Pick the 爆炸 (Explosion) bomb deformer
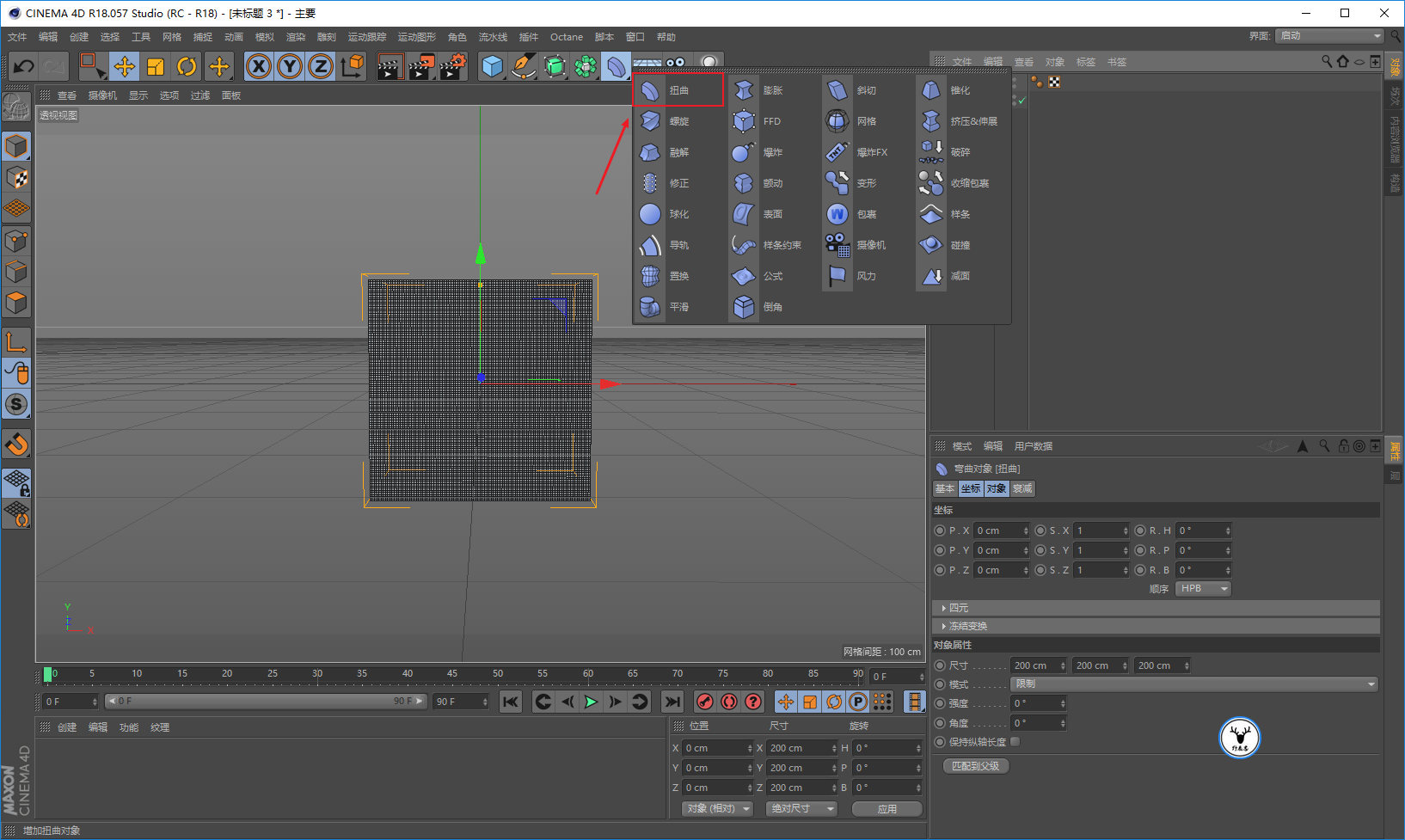The height and width of the screenshot is (840, 1405). (x=759, y=152)
